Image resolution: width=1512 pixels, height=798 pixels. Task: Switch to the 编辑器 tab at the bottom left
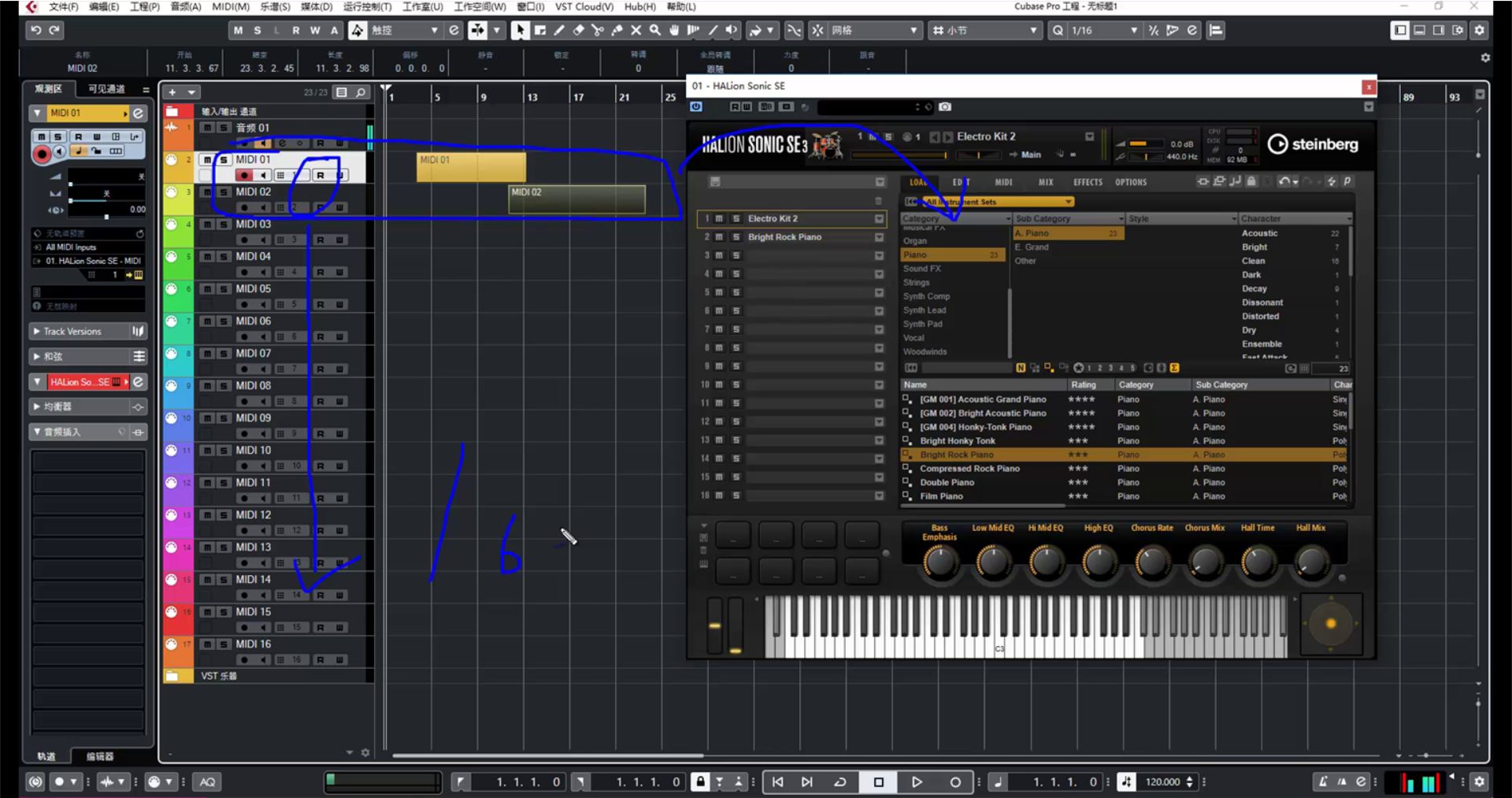100,756
